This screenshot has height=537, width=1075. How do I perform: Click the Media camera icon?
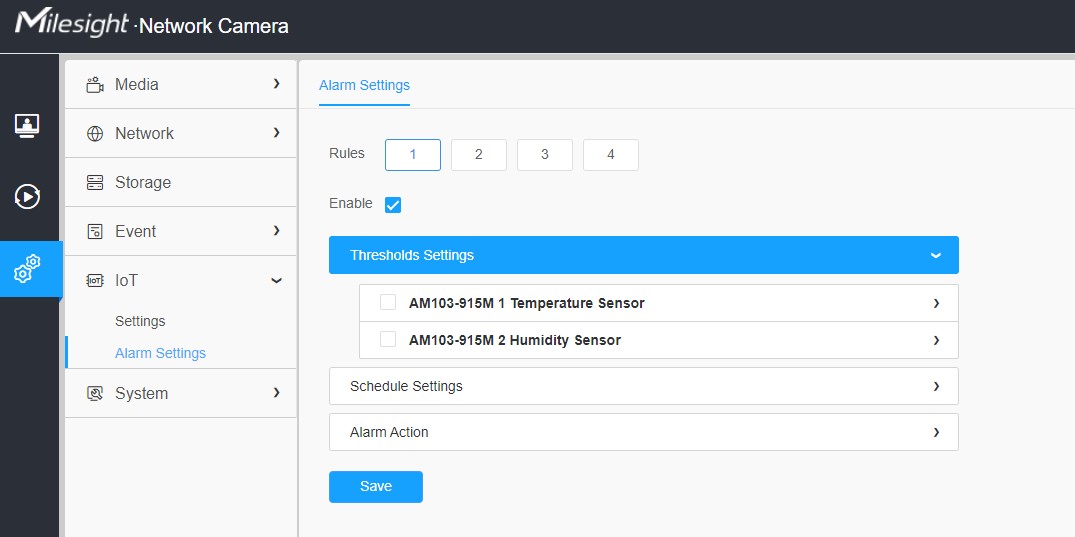[x=95, y=85]
